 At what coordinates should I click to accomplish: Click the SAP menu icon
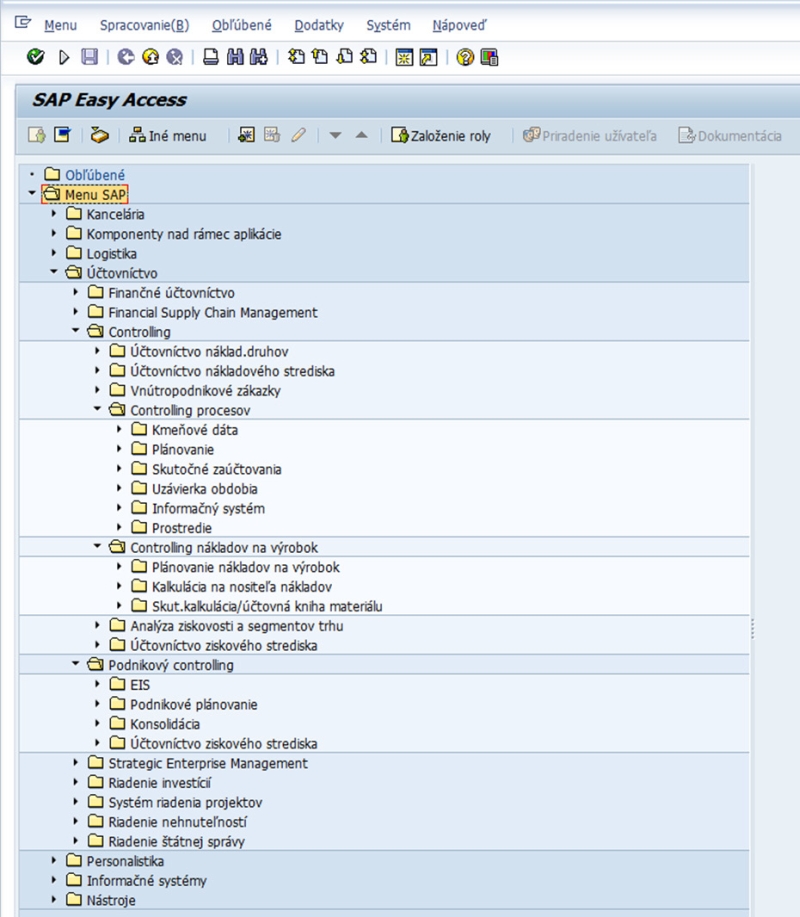62,135
